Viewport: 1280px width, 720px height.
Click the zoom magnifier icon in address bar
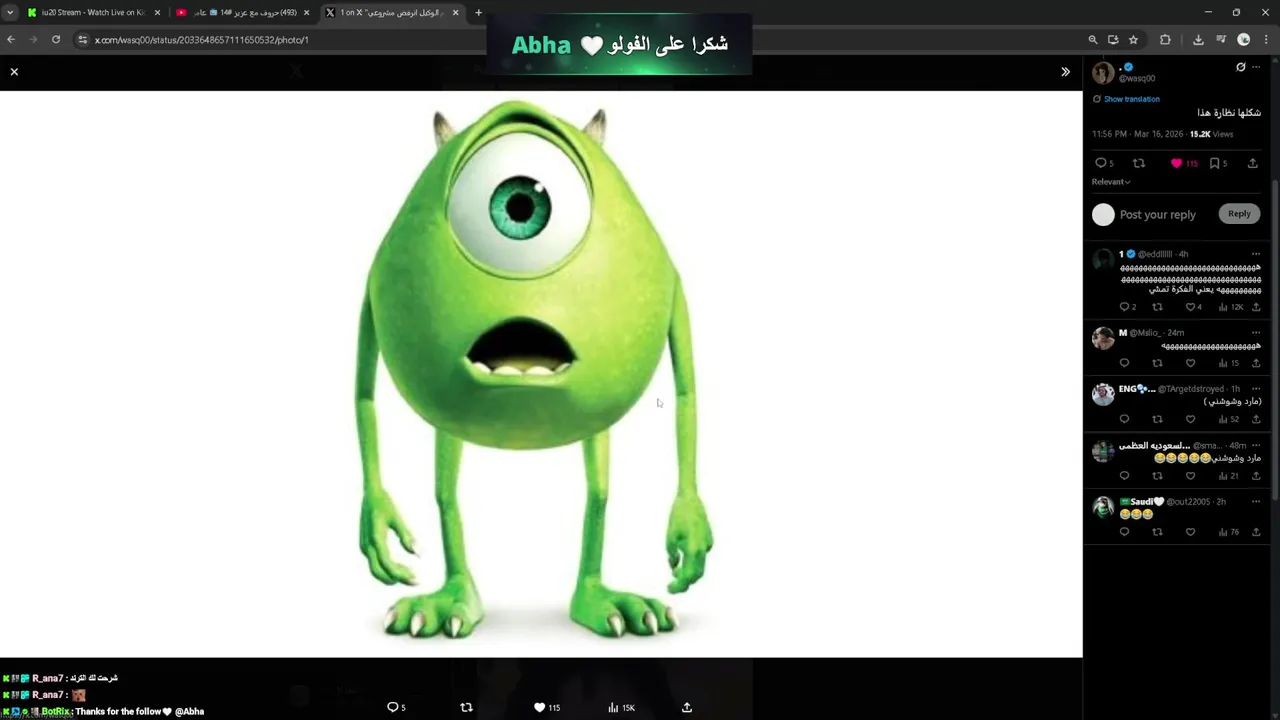(1093, 39)
